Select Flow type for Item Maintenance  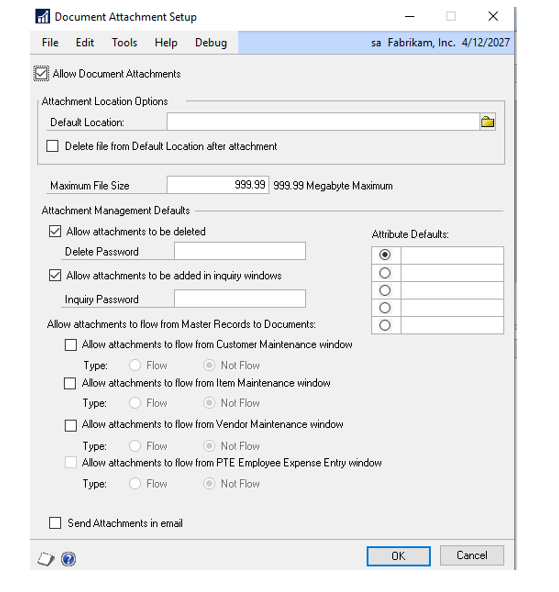point(135,403)
